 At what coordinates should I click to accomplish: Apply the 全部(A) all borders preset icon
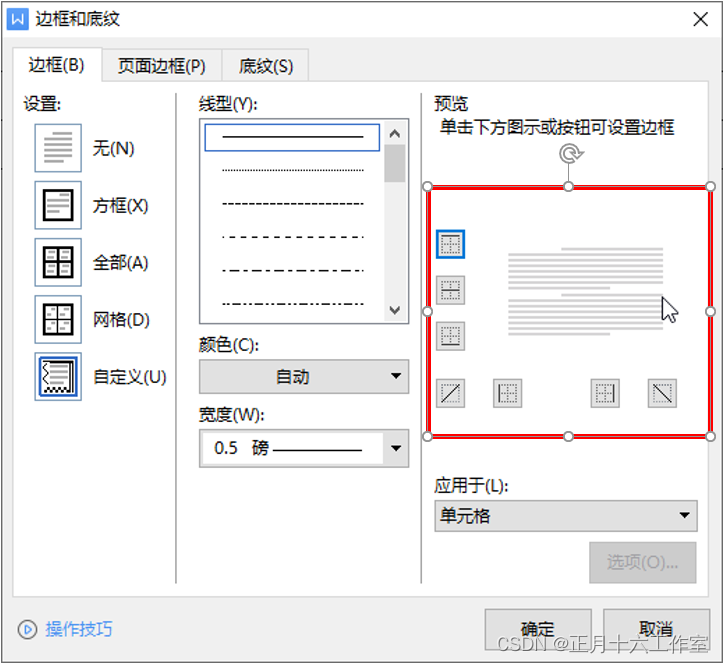click(58, 262)
